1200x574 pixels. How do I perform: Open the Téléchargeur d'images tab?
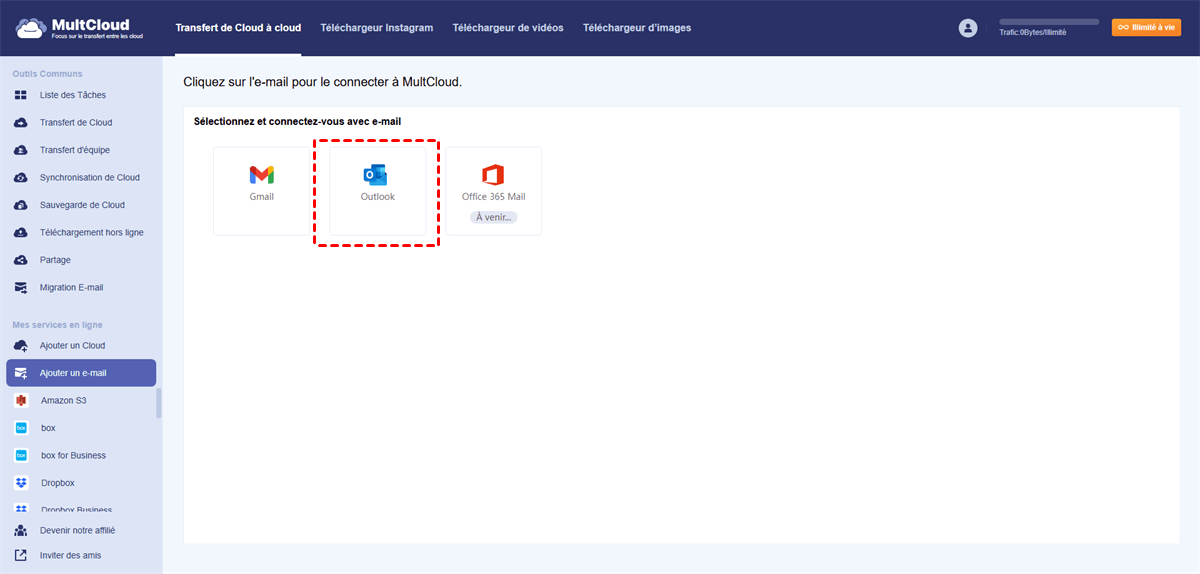pos(637,28)
